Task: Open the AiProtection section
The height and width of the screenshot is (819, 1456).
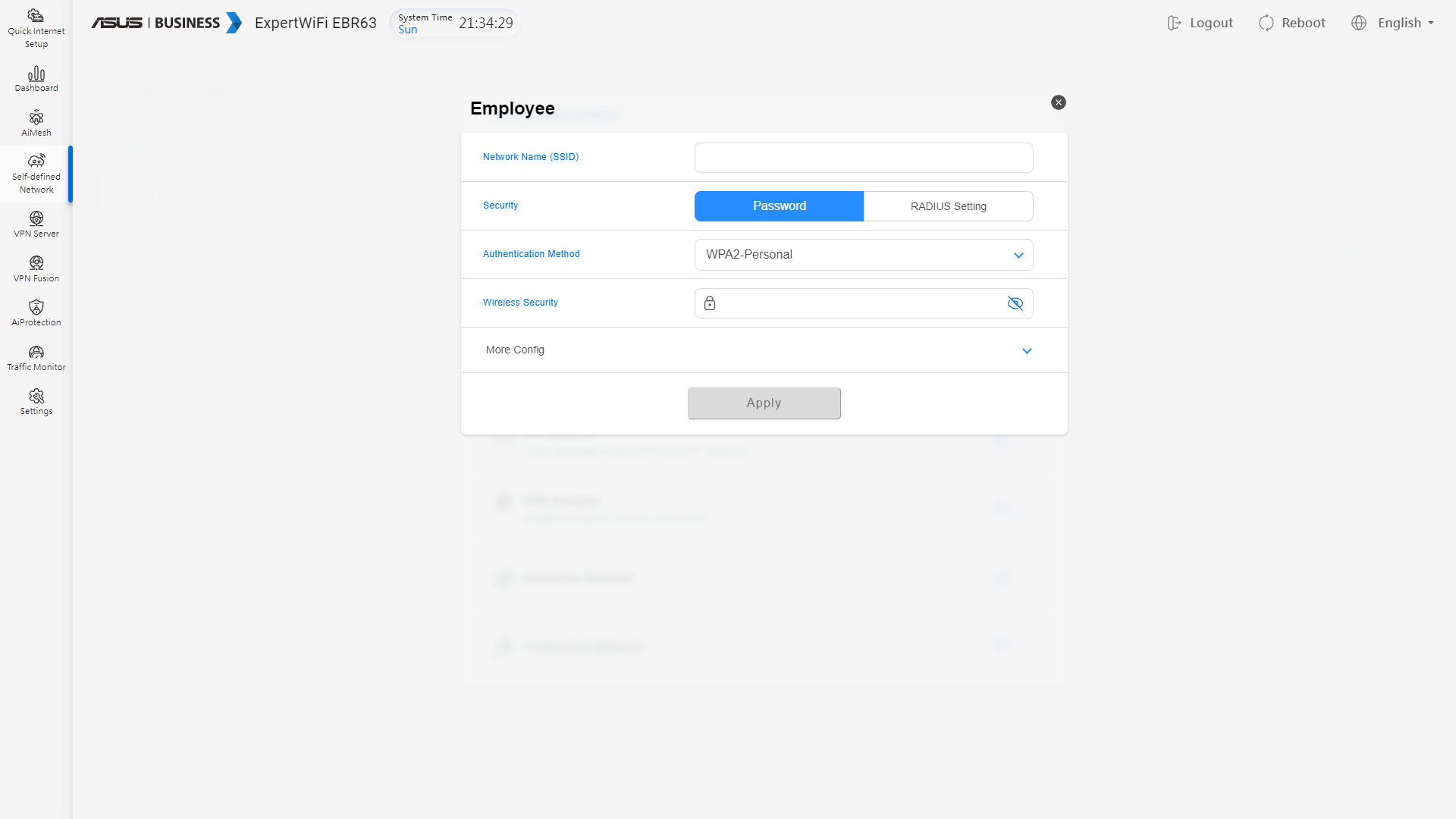Action: point(36,313)
